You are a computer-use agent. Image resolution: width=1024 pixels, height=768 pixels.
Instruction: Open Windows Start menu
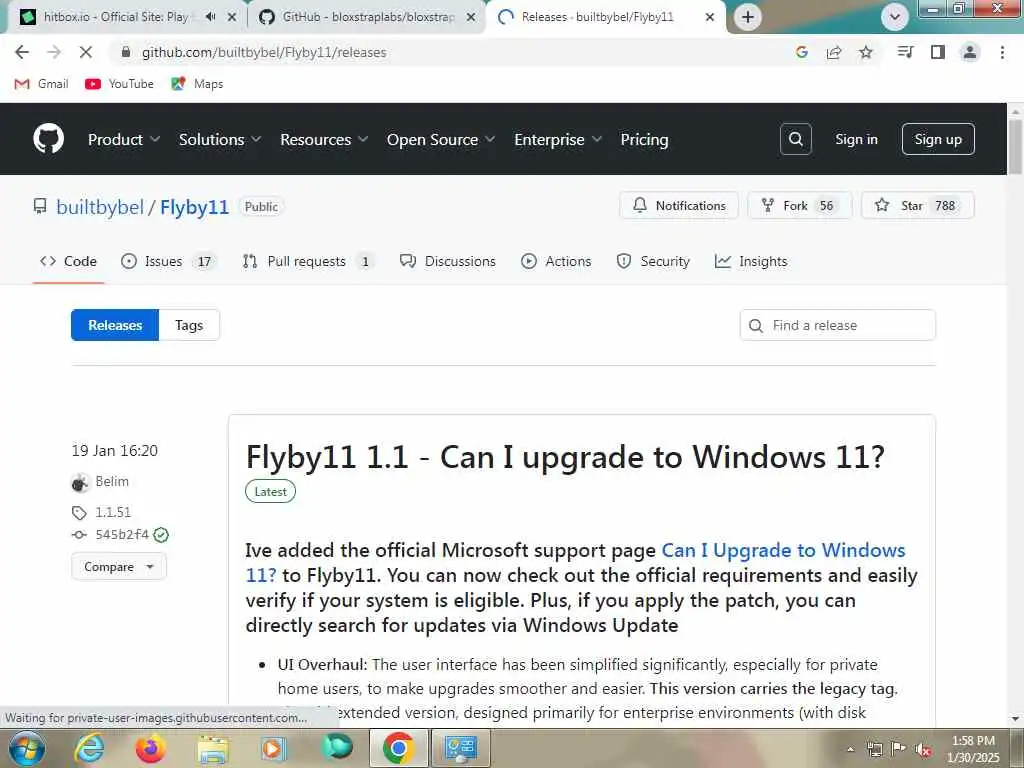click(x=26, y=748)
